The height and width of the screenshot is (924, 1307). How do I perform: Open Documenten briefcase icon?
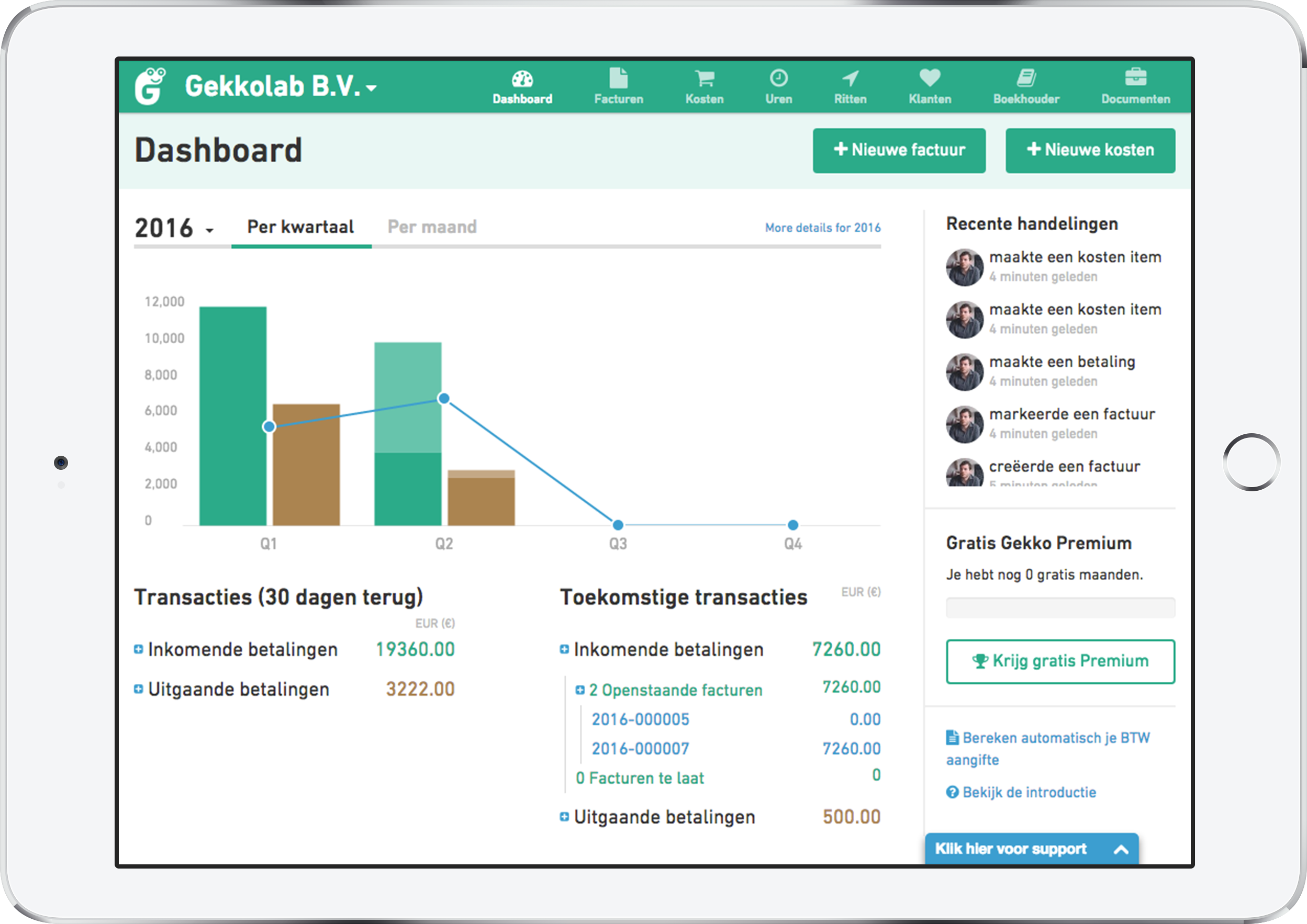(1135, 77)
